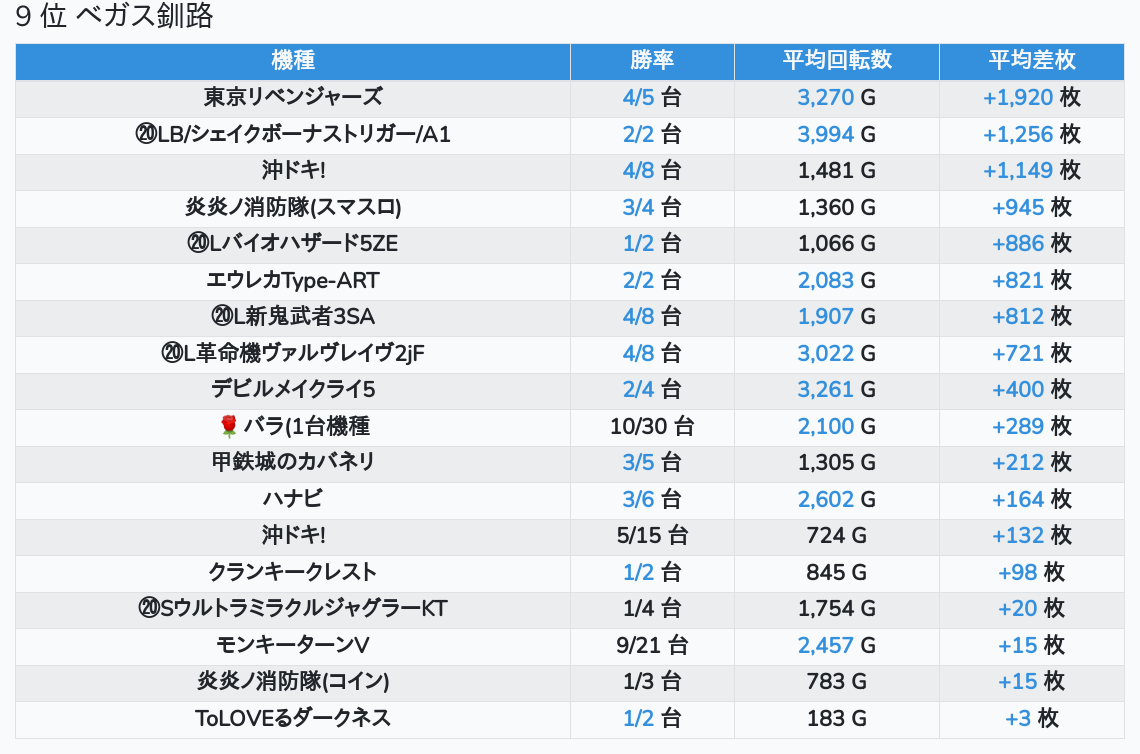Click the ハナビ machine name

pos(293,499)
